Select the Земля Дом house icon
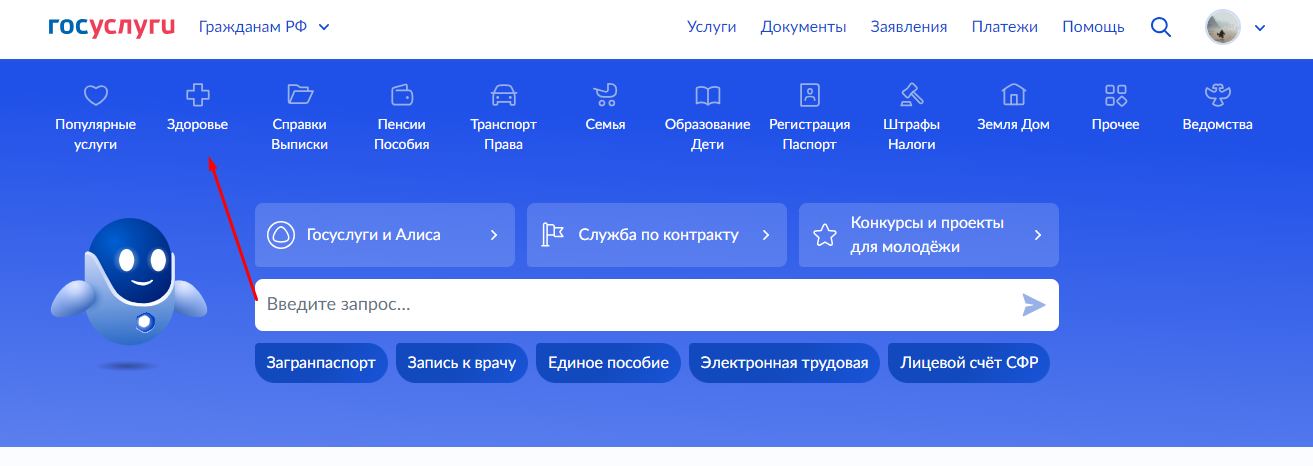 pyautogui.click(x=1014, y=95)
